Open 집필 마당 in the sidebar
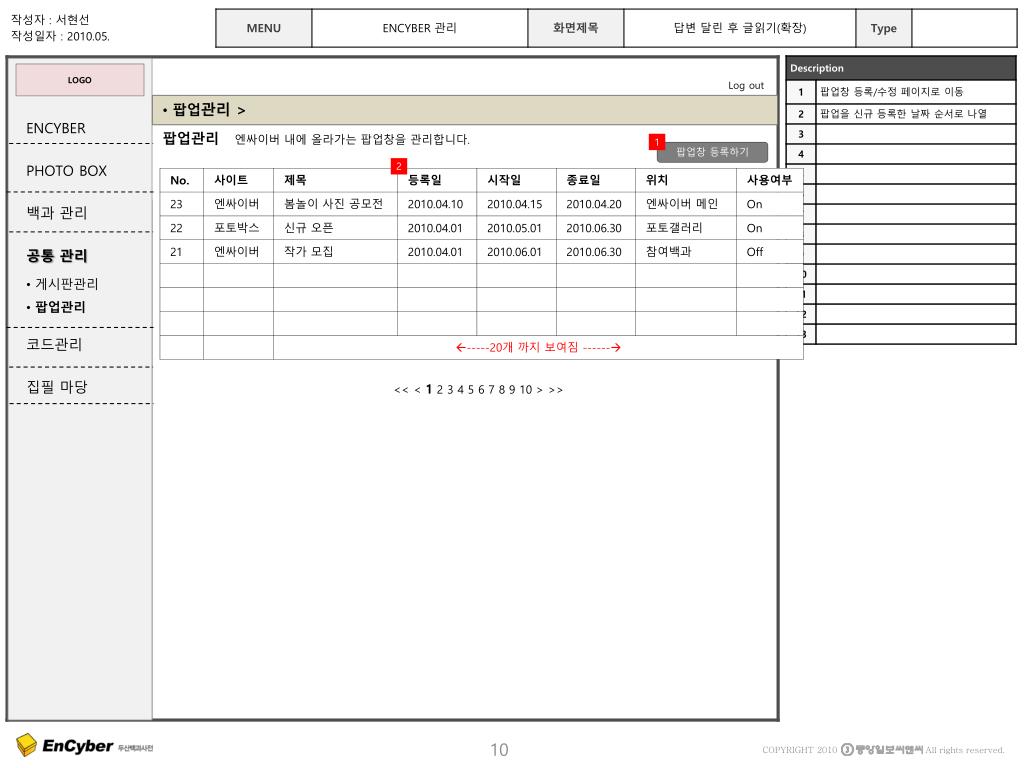The image size is (1024, 768). coord(57,387)
